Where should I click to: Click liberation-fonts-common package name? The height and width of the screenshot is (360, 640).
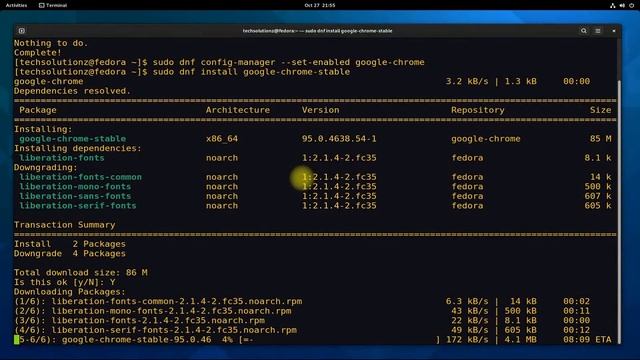(80, 177)
